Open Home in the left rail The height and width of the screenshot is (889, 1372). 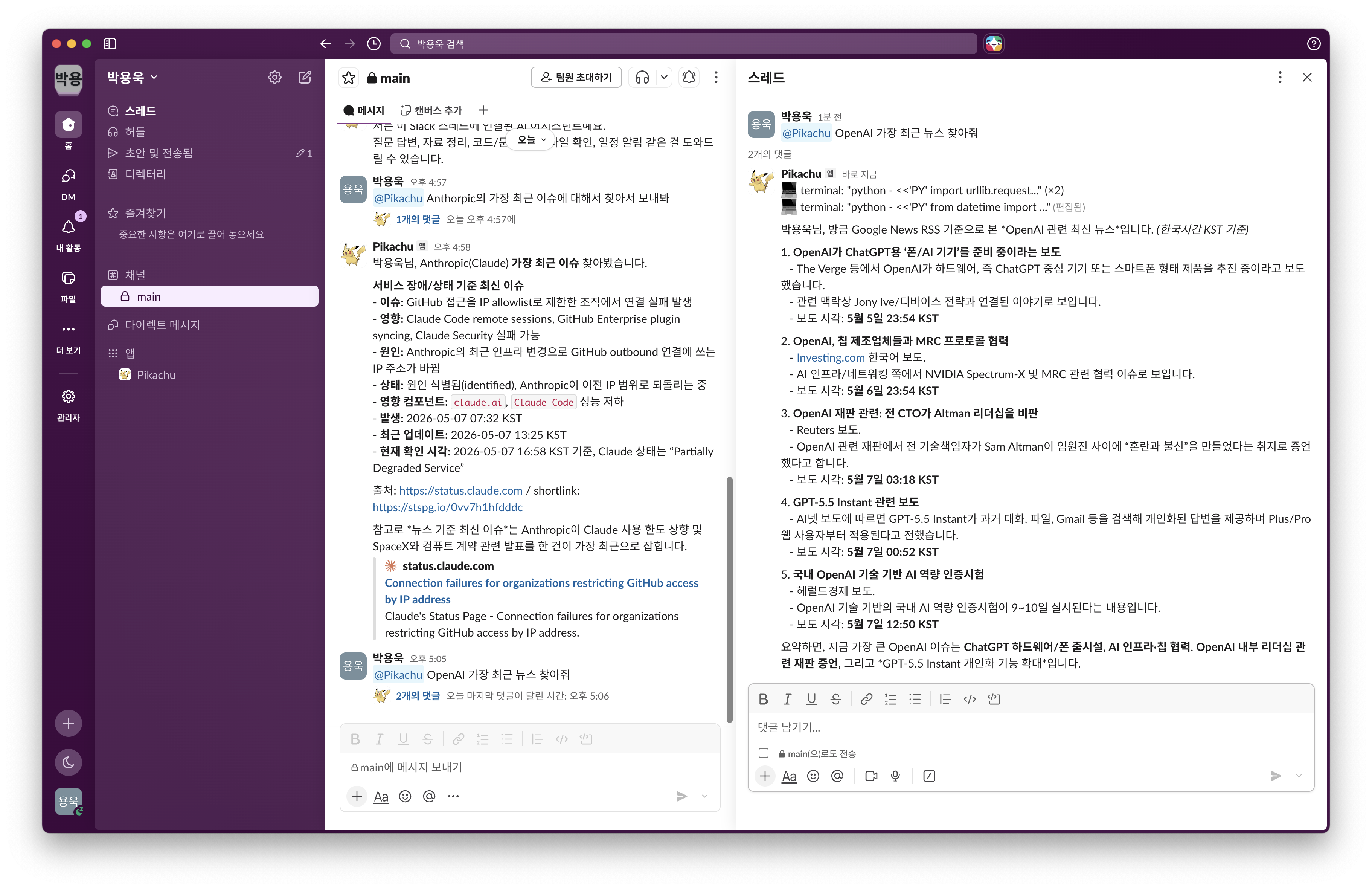click(x=69, y=130)
